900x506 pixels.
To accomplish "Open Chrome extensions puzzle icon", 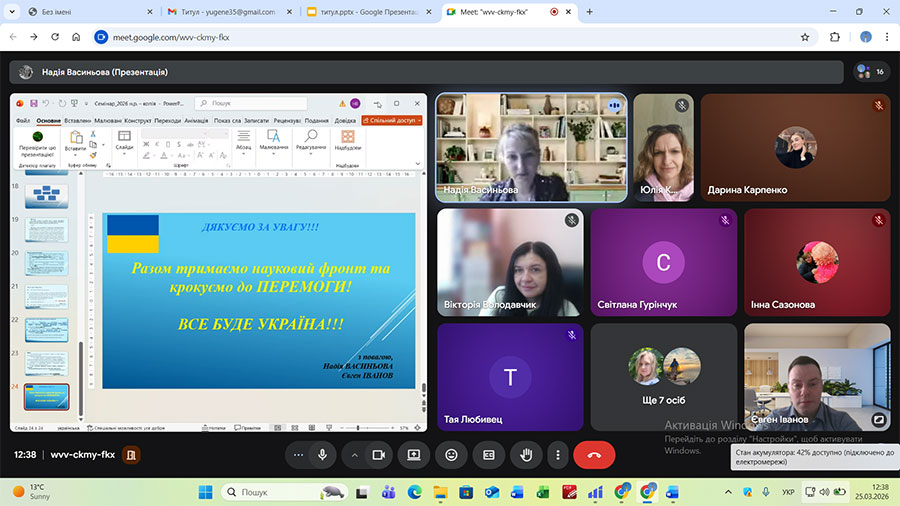I will tap(835, 37).
